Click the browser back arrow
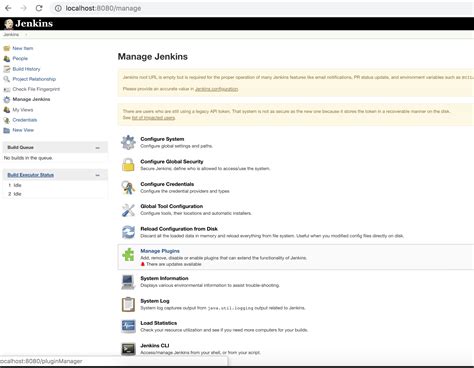 [x=8, y=8]
